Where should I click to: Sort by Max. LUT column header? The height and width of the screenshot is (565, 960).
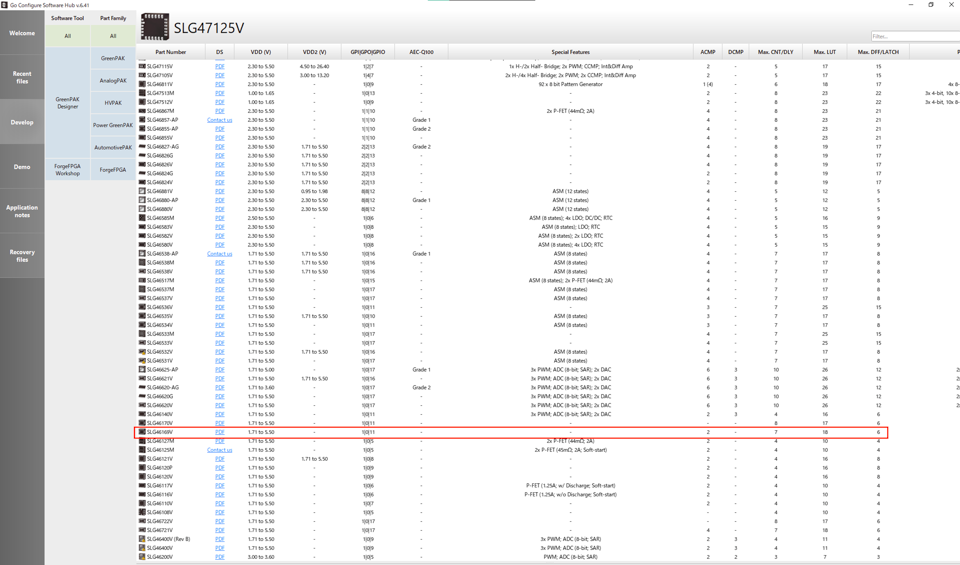pyautogui.click(x=825, y=52)
